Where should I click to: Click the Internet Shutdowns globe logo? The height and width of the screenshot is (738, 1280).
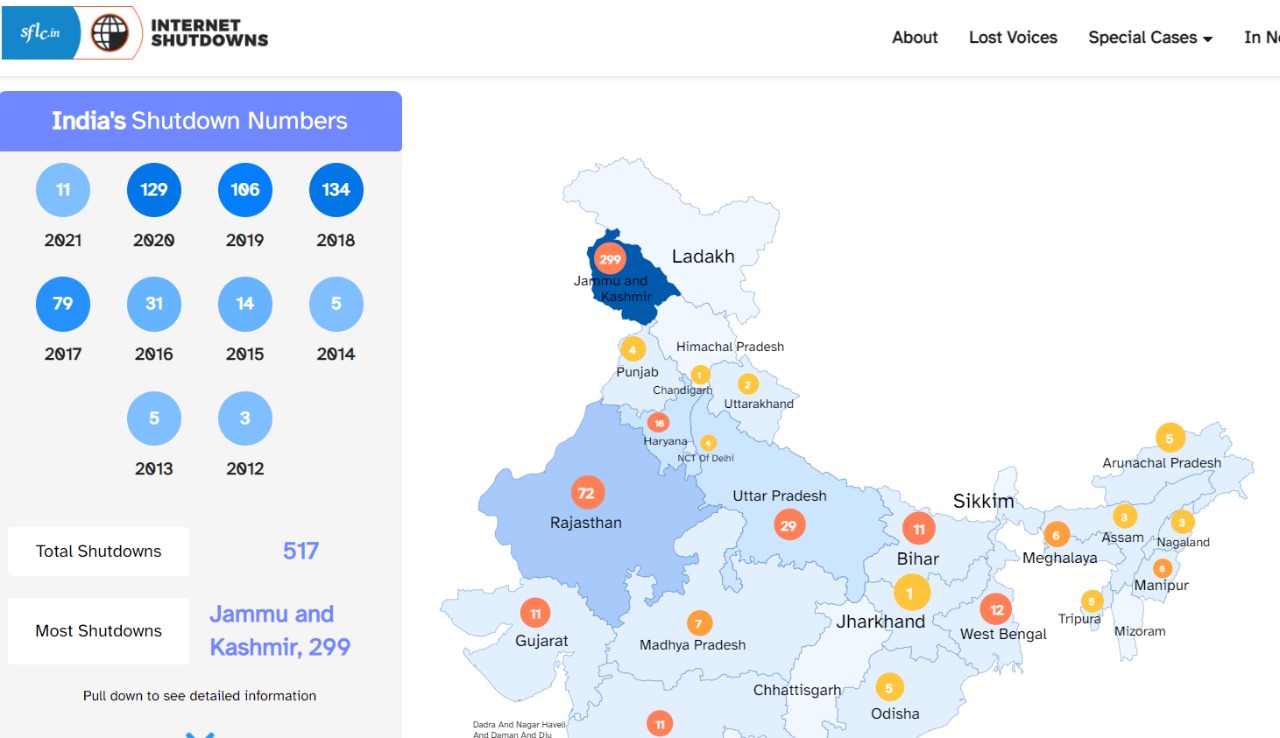pos(109,33)
